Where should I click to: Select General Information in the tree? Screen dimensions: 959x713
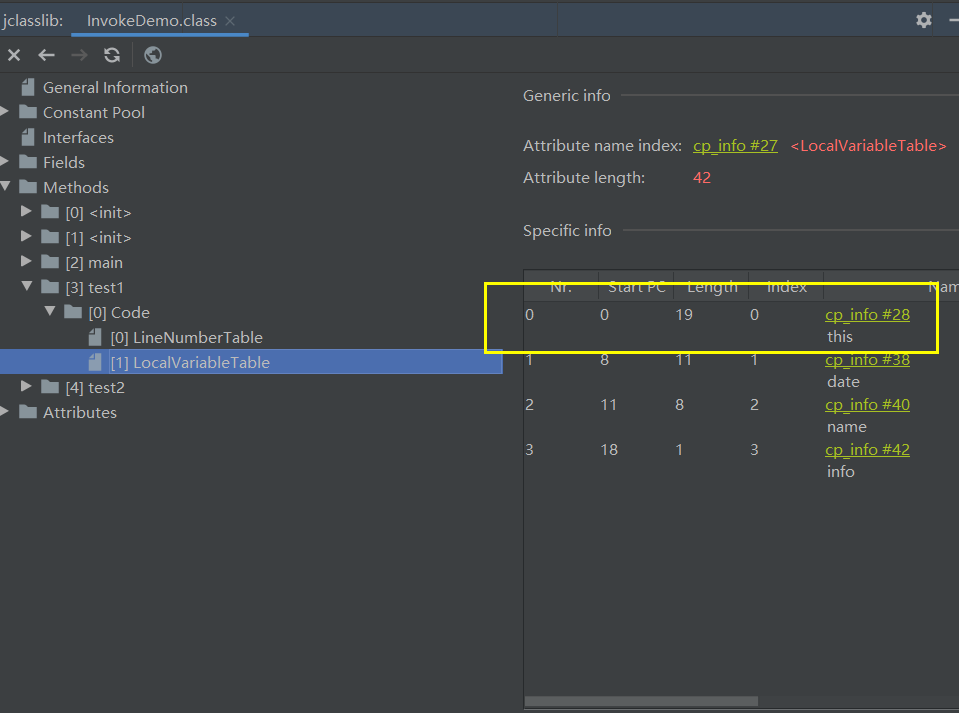click(x=115, y=87)
